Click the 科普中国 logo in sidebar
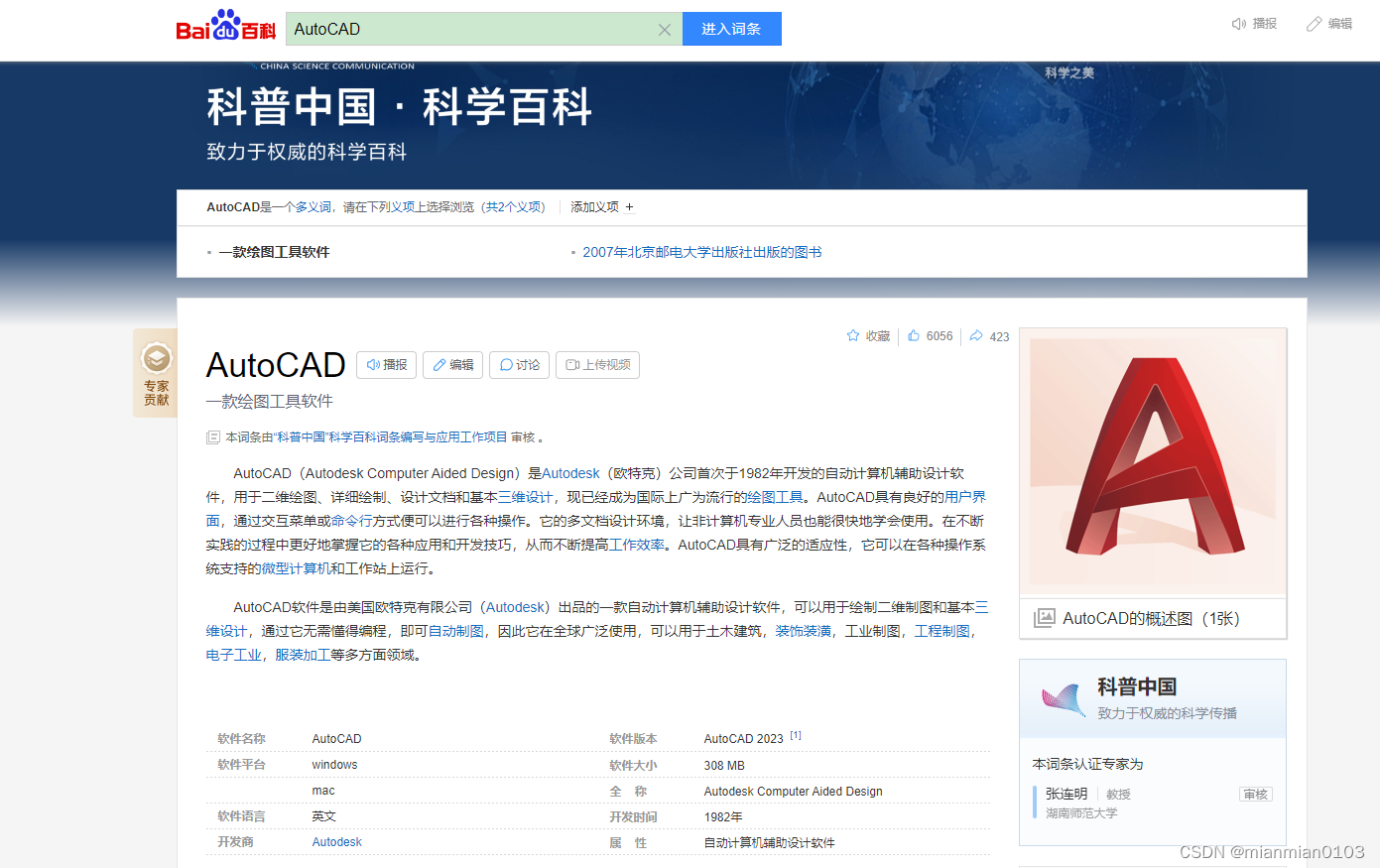The image size is (1380, 868). pyautogui.click(x=1064, y=699)
